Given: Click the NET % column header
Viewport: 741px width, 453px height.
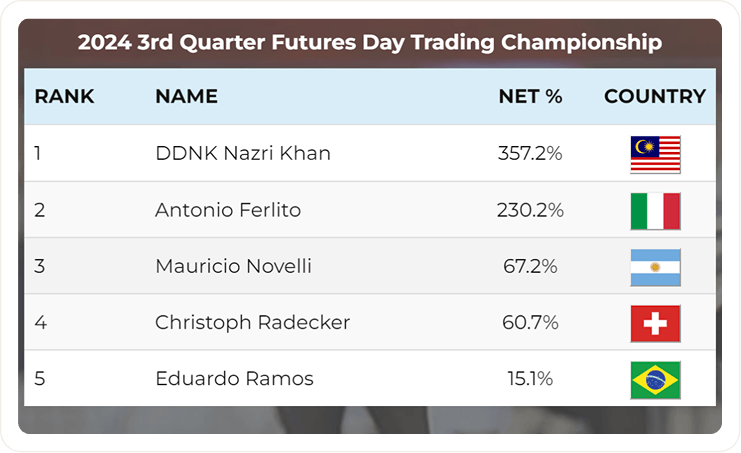Looking at the screenshot, I should coord(530,97).
